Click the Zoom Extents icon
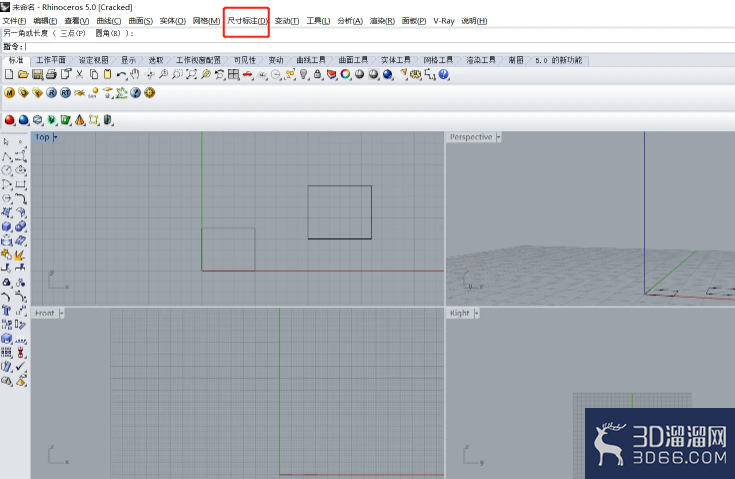The height and width of the screenshot is (479, 735). [191, 74]
